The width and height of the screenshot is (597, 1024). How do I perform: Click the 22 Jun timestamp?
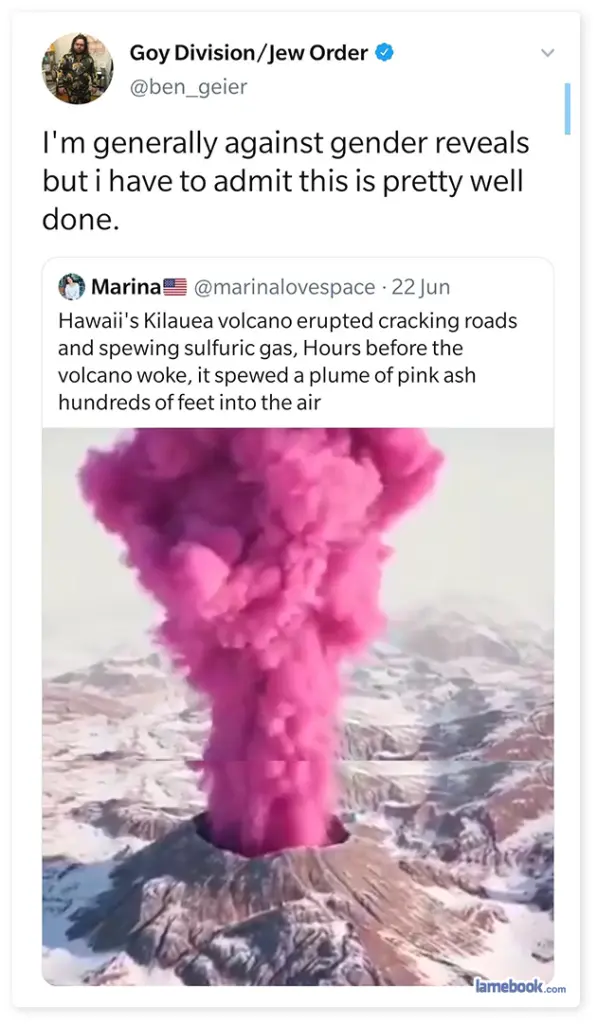click(421, 287)
